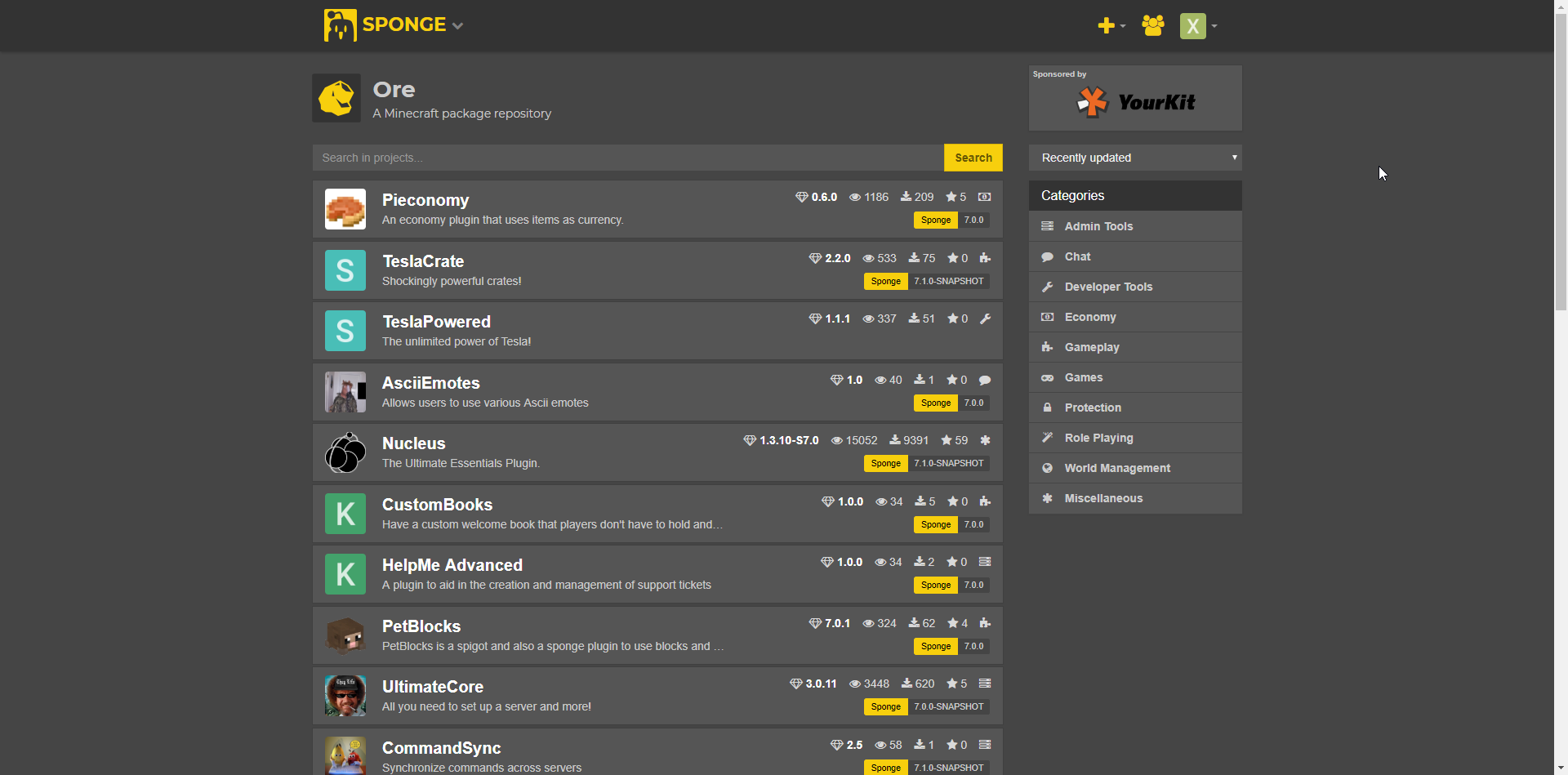The height and width of the screenshot is (775, 1568).
Task: Click the wrench icon next to TeslaPowered
Action: tap(985, 318)
